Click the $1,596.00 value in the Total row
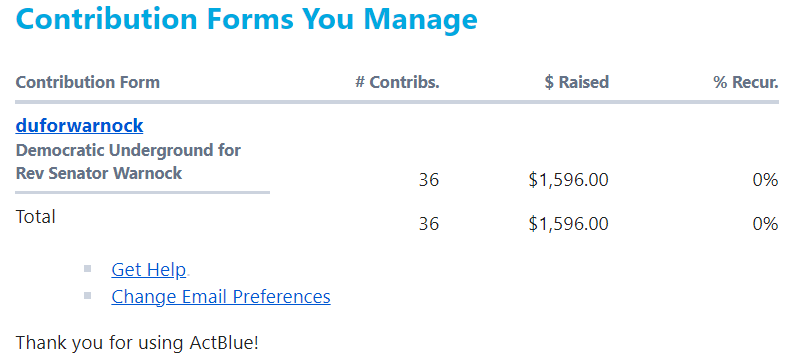Image resolution: width=791 pixels, height=362 pixels. coord(569,224)
